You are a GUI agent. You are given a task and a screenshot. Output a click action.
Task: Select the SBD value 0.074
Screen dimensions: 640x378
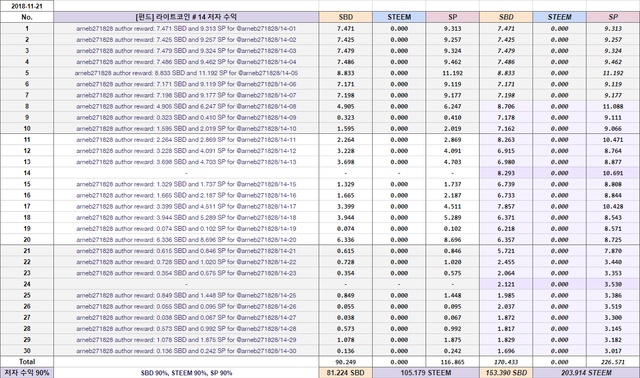point(346,229)
